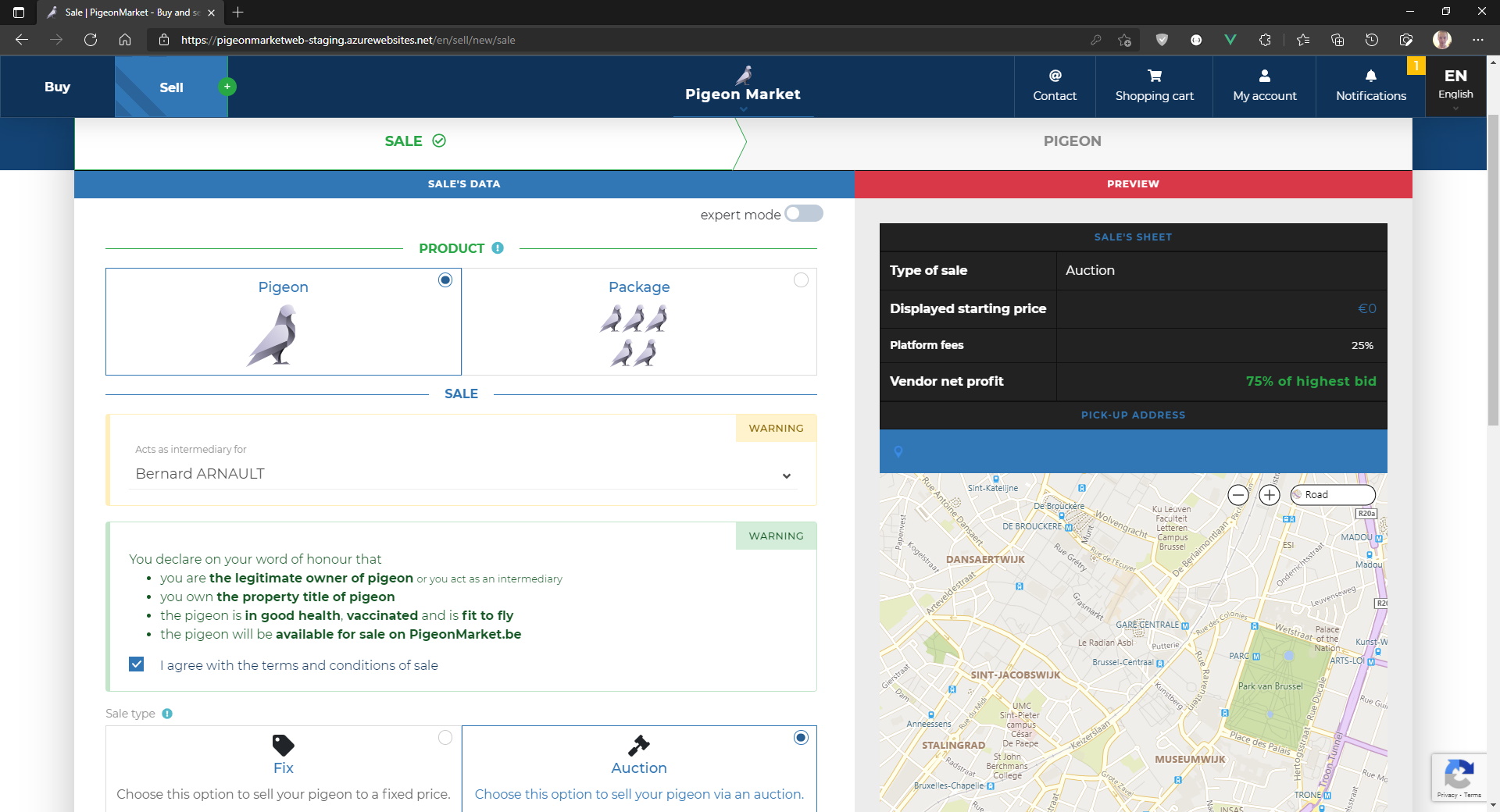
Task: Click the Privacy link in reCAPTCHA badge
Action: [1447, 795]
